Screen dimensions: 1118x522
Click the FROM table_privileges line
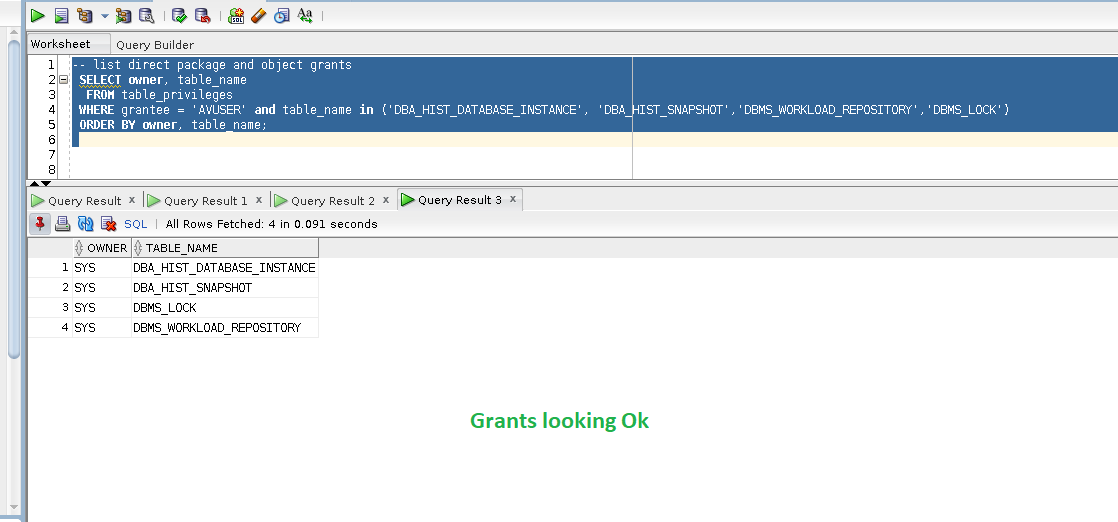pos(160,95)
